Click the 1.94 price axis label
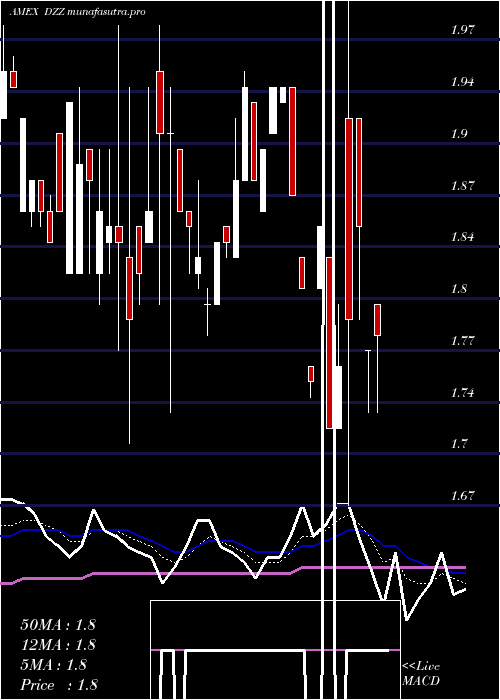The height and width of the screenshot is (700, 500). (462, 82)
